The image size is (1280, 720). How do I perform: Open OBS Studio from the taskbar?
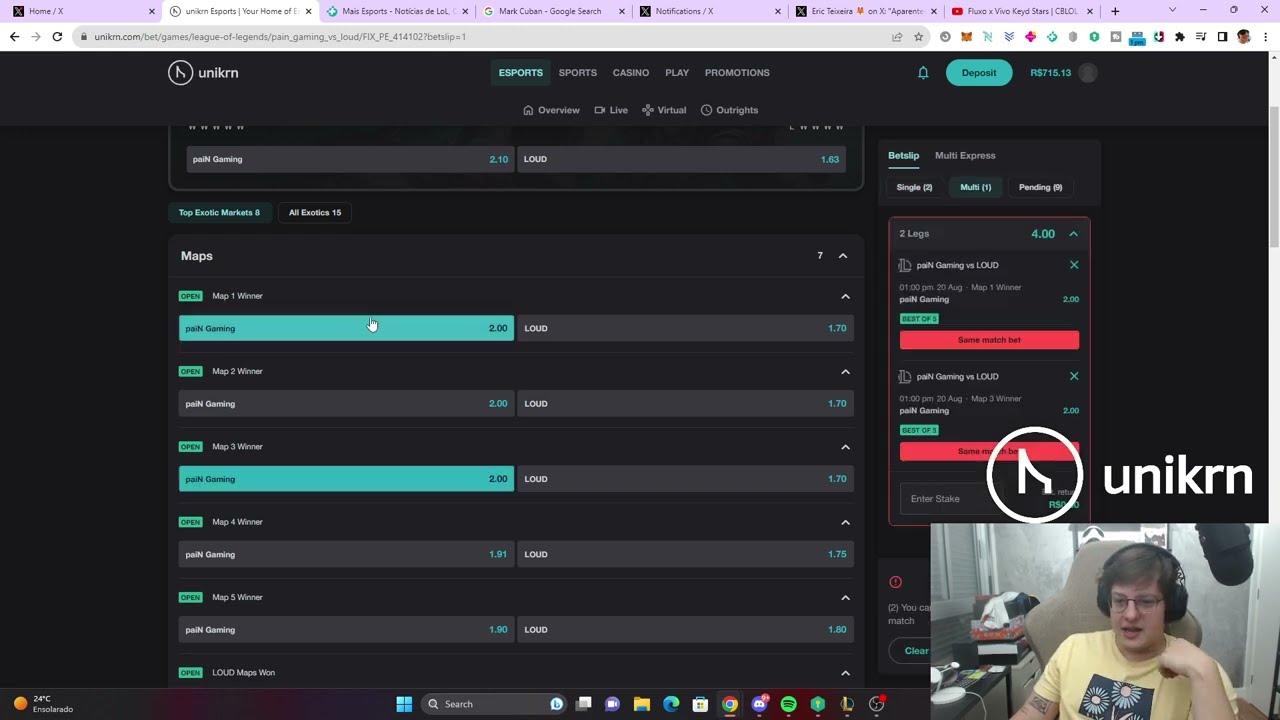[x=876, y=704]
